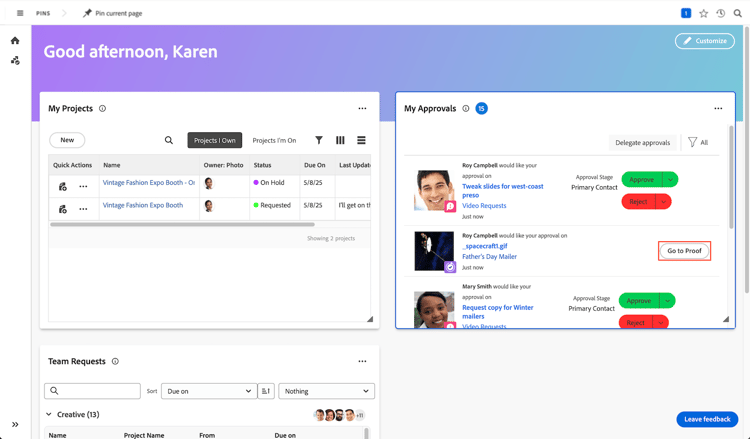This screenshot has height=439, width=750.
Task: Approve Tweak slides for west-coast preso
Action: 641,179
